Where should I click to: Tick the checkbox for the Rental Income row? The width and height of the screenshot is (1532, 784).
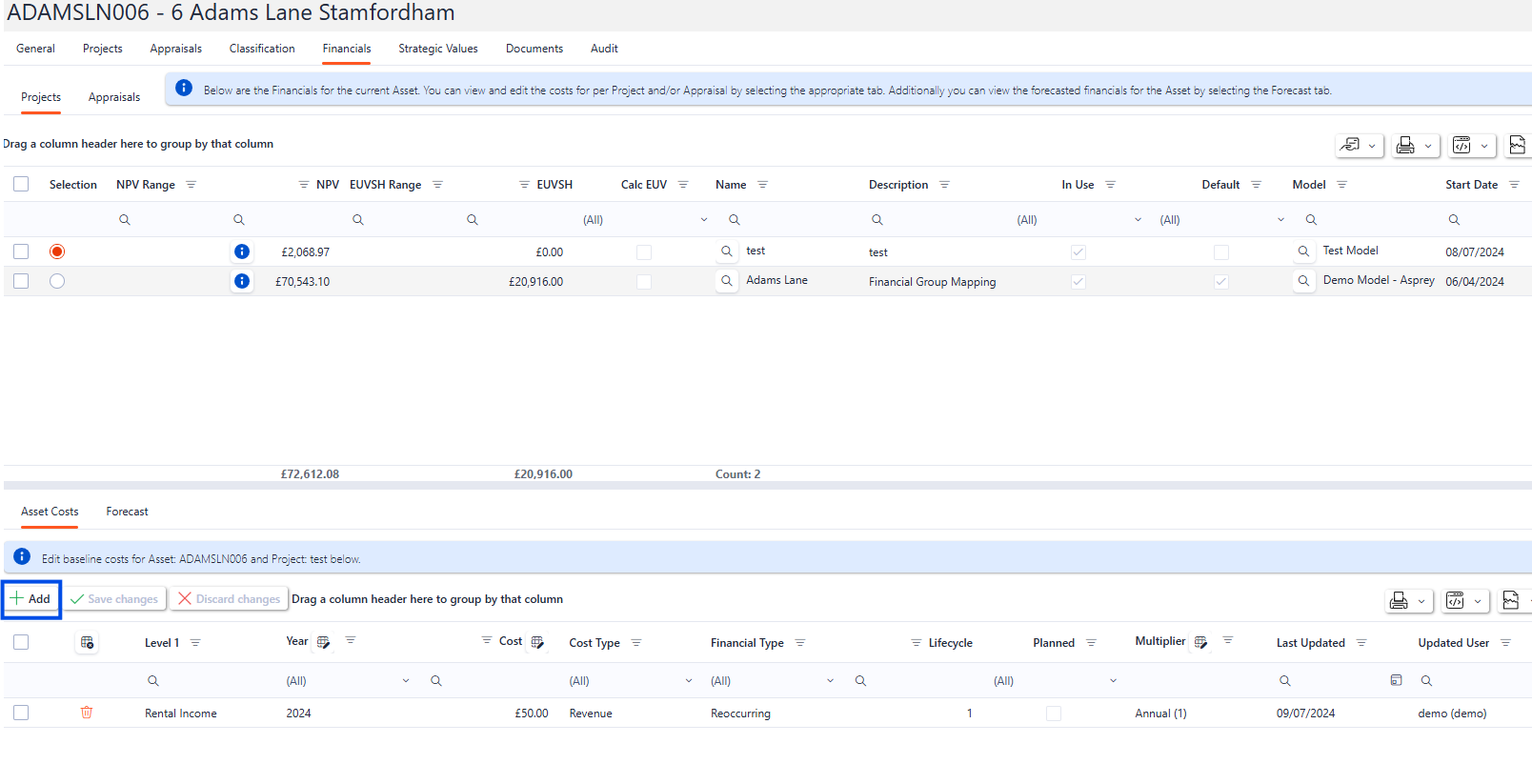click(21, 713)
